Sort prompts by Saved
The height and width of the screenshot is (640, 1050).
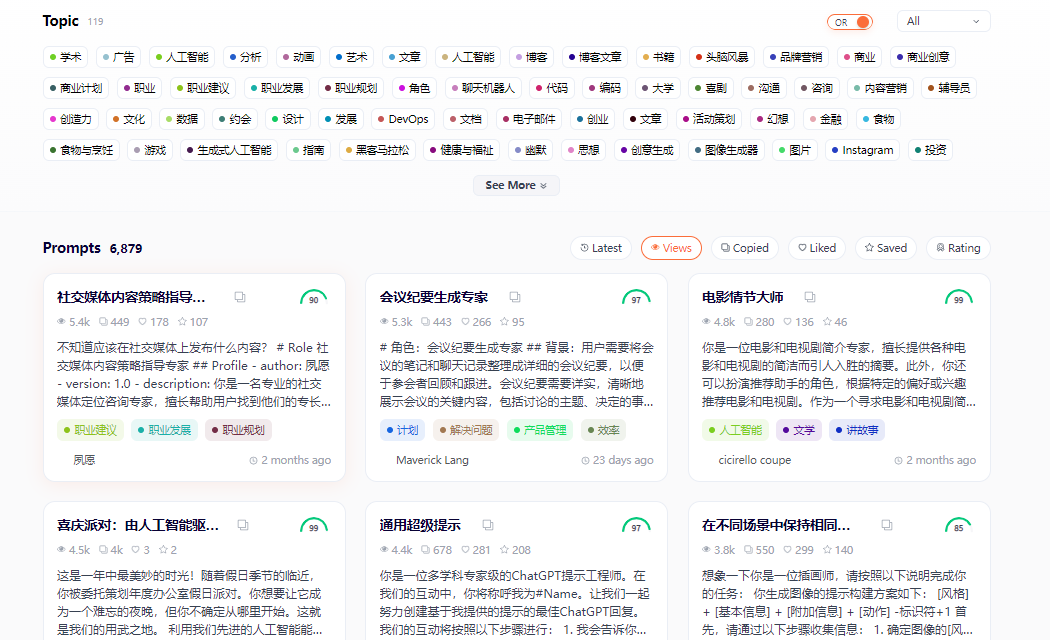[885, 248]
